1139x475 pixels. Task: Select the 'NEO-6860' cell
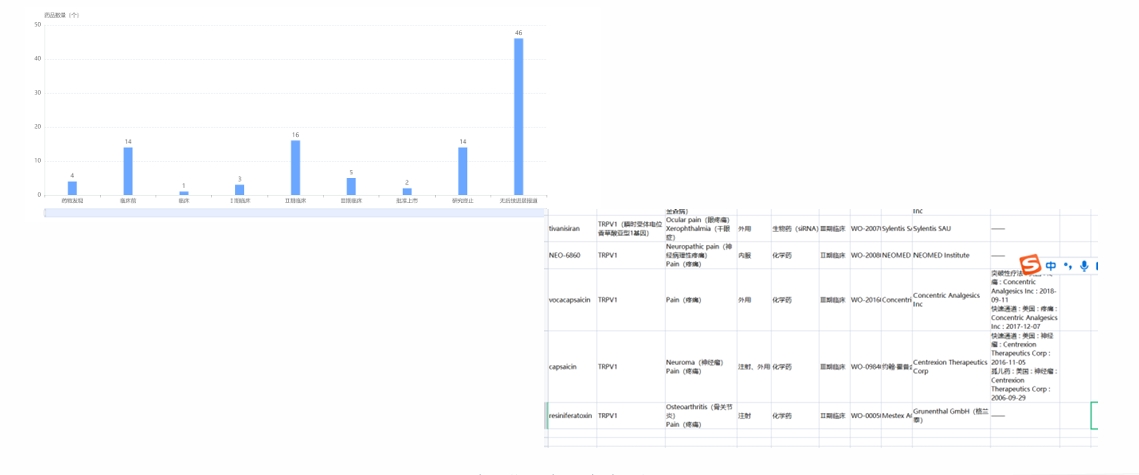coord(572,255)
